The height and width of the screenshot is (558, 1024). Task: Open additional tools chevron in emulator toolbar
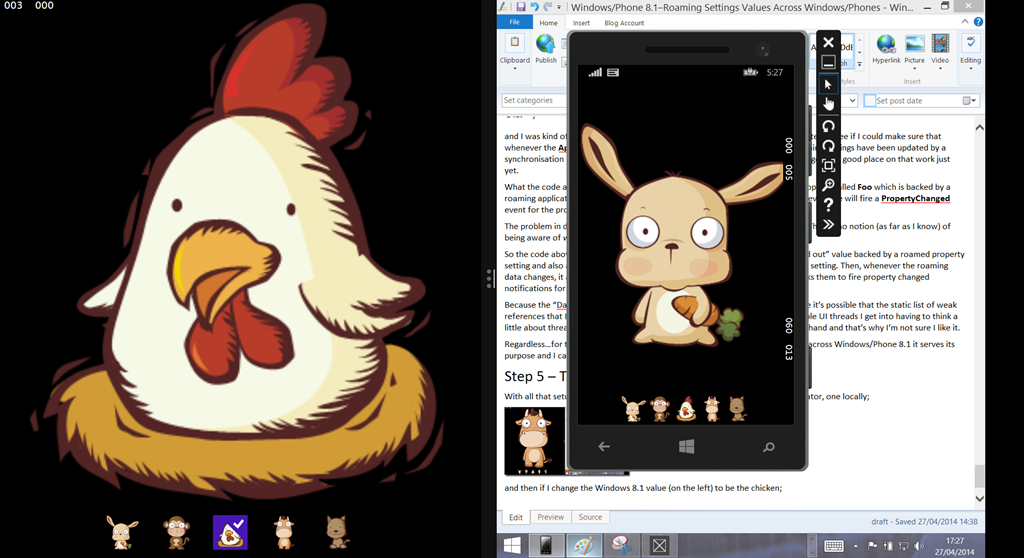(828, 225)
